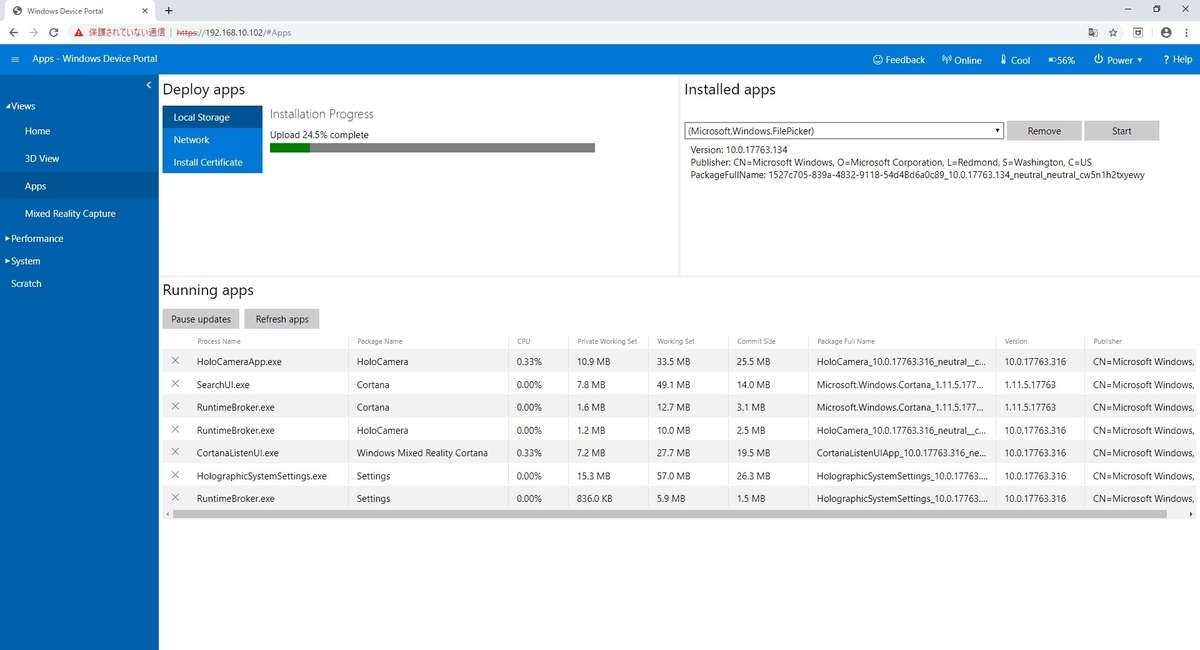Open Mixed Reality Capture view
Viewport: 1200px width, 650px height.
pos(70,213)
